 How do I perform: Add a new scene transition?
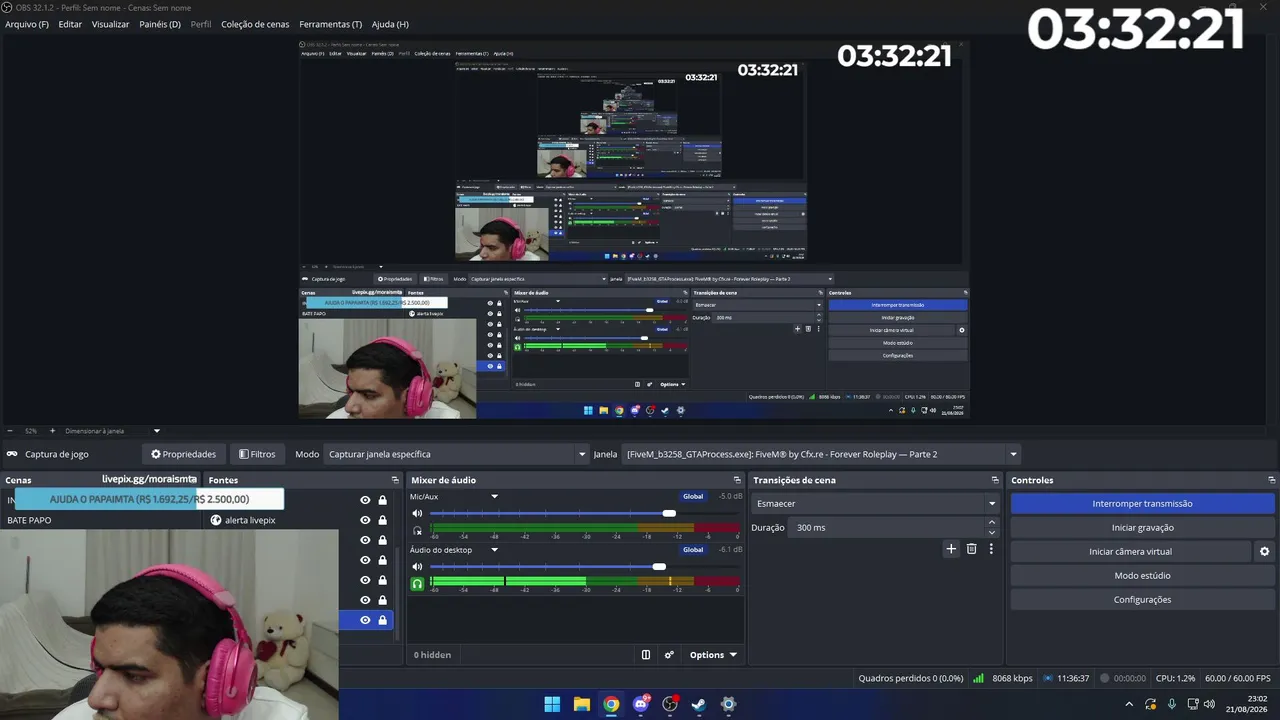click(951, 549)
